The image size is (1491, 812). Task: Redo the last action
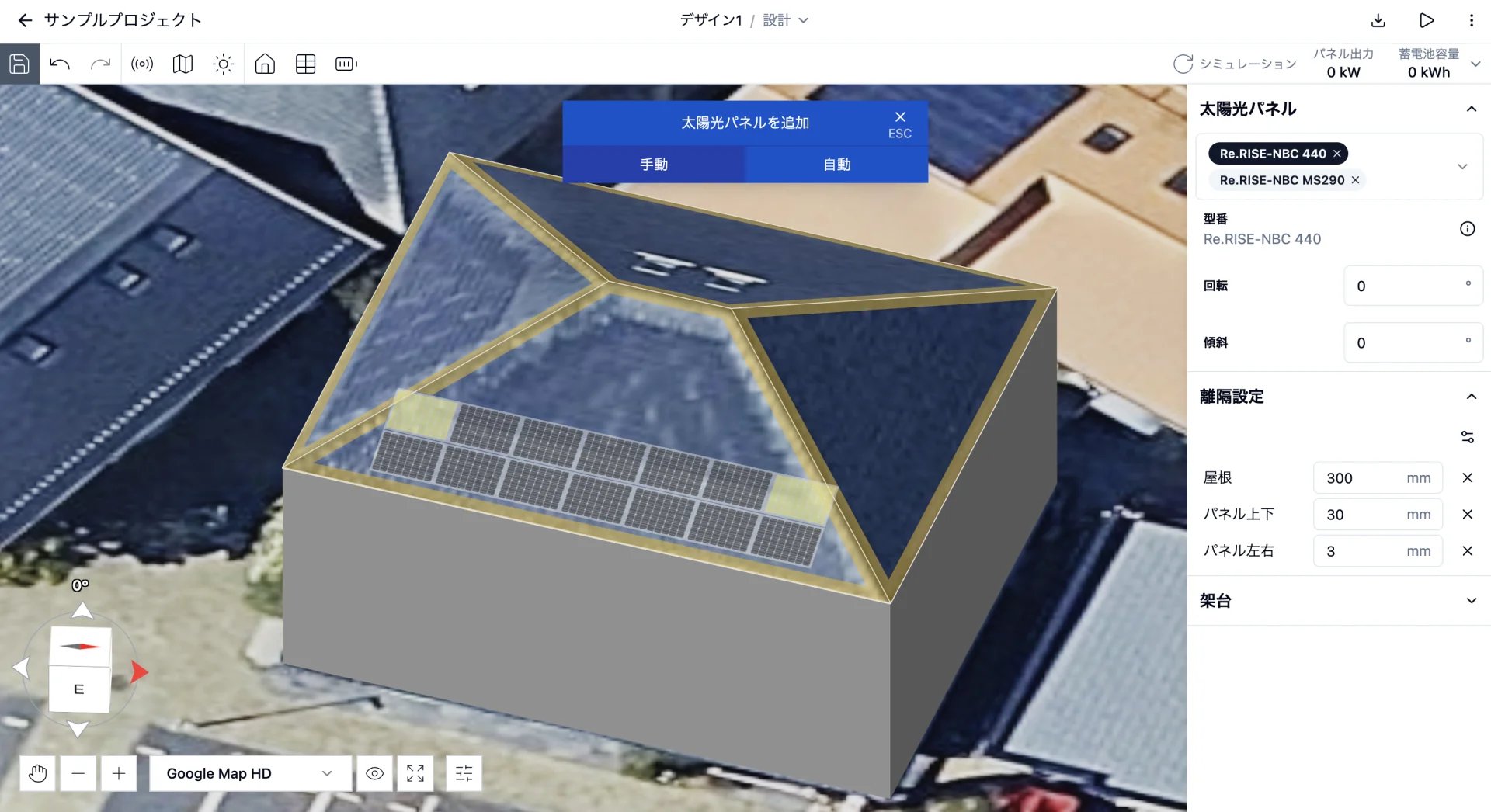point(100,64)
